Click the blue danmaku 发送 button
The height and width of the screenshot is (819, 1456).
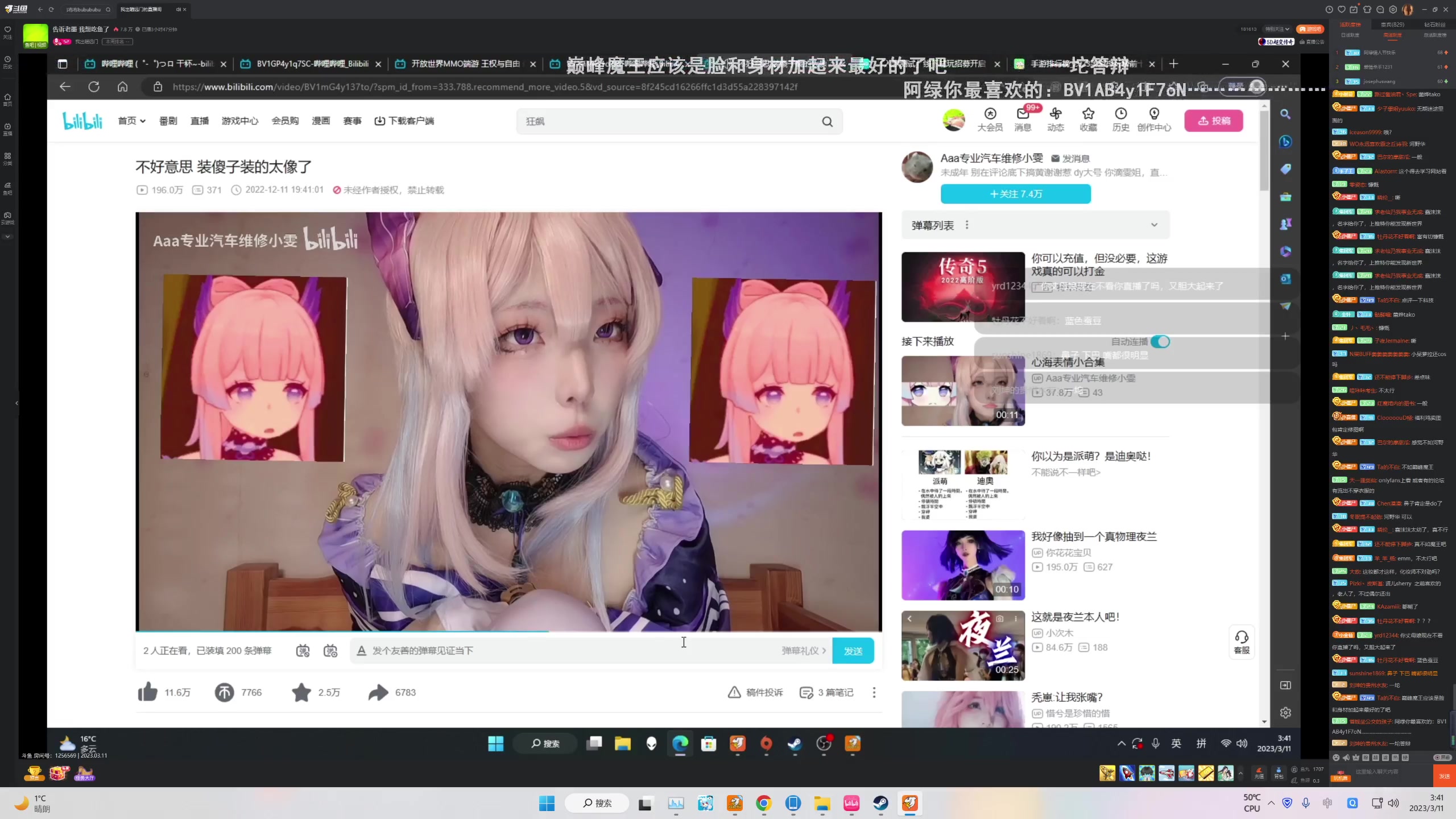(853, 651)
